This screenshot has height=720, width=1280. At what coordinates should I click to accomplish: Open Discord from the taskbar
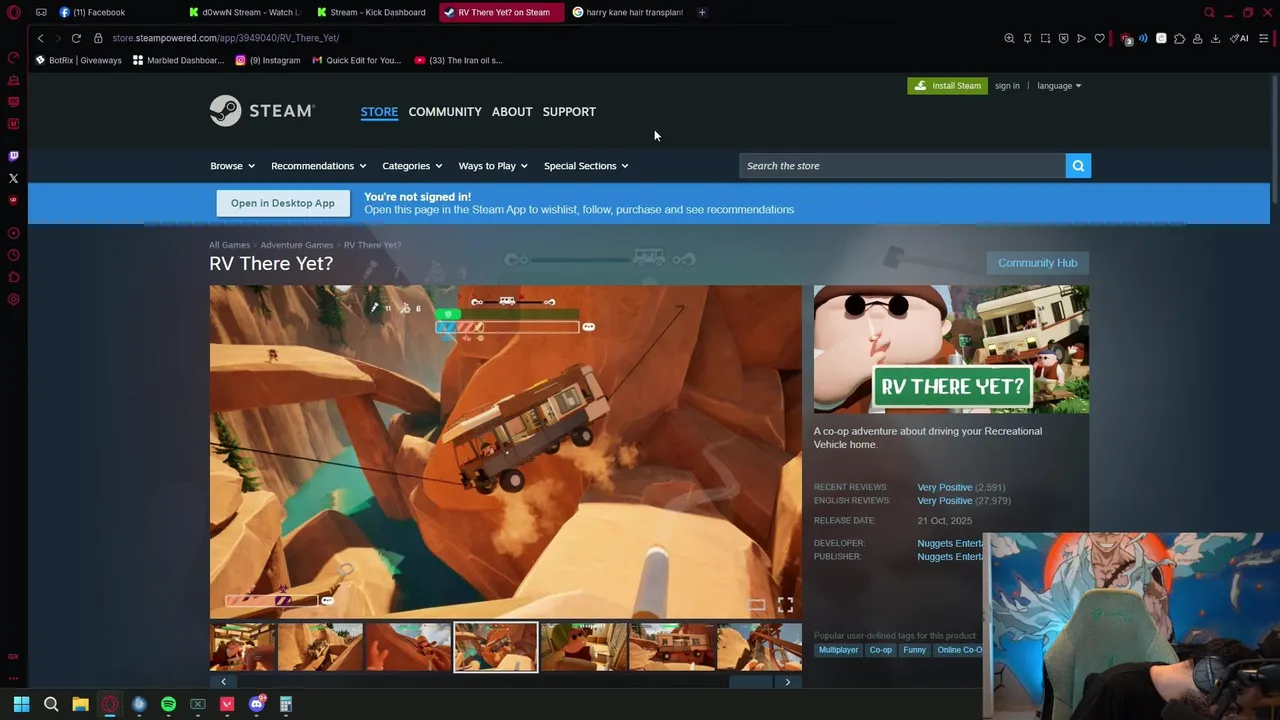(256, 704)
